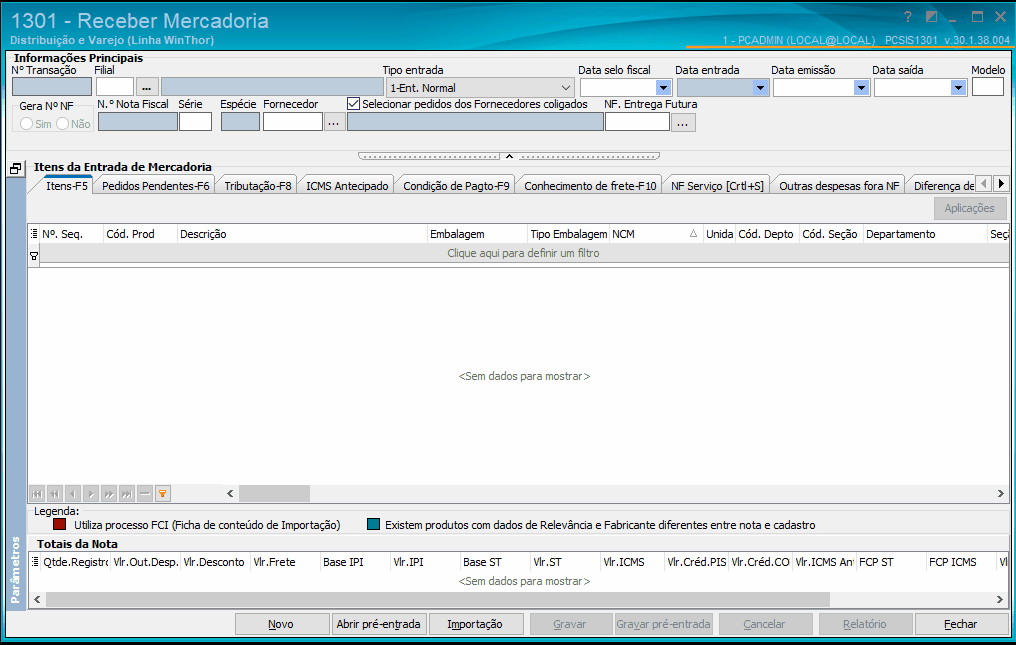Click totals grid scroll left arrow

37,600
